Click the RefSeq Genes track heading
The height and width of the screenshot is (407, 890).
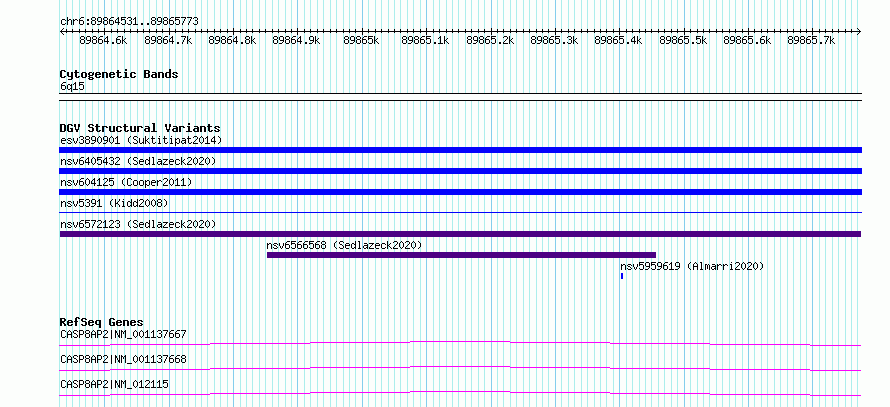[x=102, y=322]
